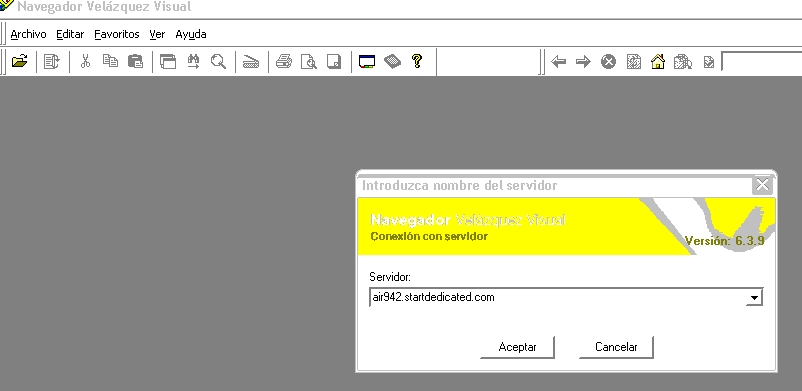802x391 pixels.
Task: Click the 'Servidor:' label
Action: tap(390, 277)
